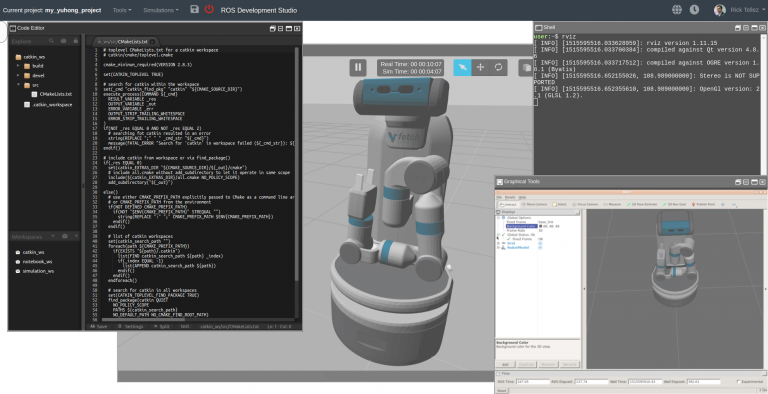Open the Simulations dropdown menu
The image size is (768, 394).
[161, 10]
